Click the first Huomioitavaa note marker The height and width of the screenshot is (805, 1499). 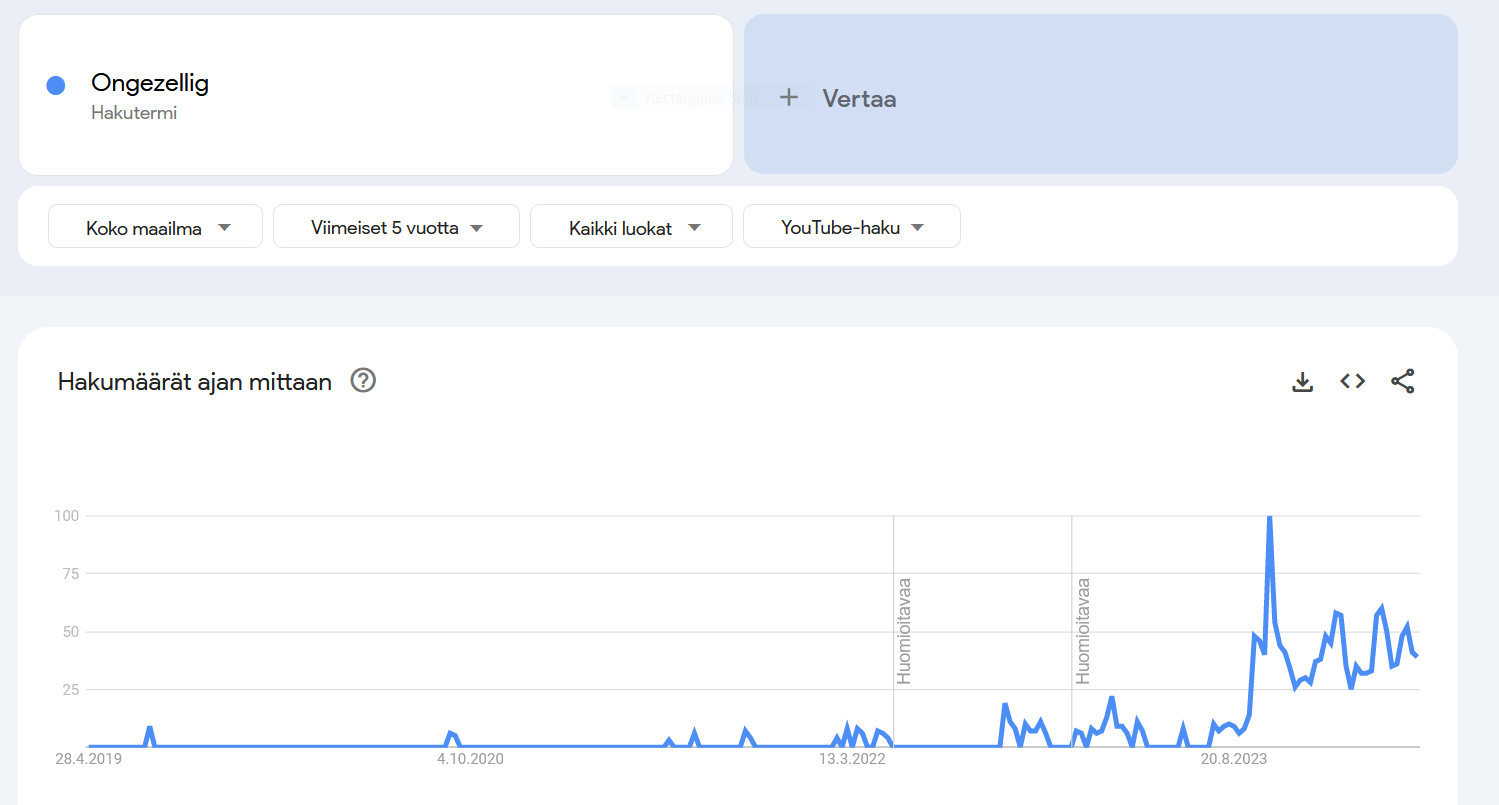[x=904, y=630]
